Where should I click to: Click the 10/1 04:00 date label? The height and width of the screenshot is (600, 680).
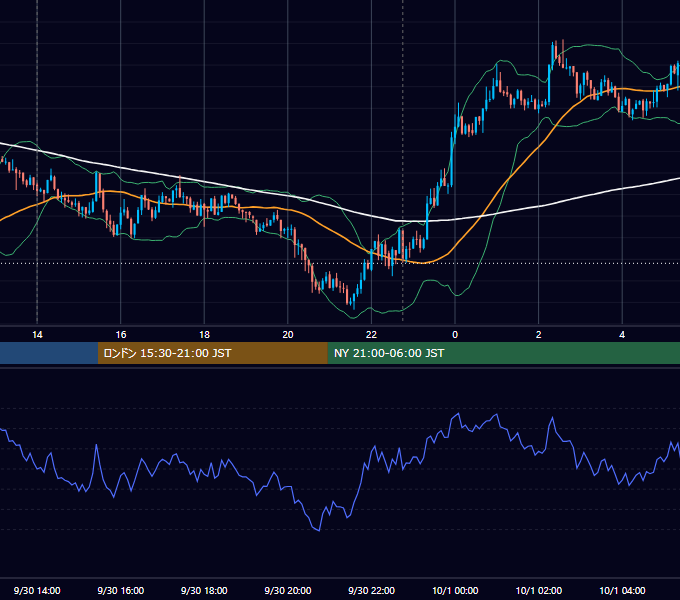pos(622,590)
